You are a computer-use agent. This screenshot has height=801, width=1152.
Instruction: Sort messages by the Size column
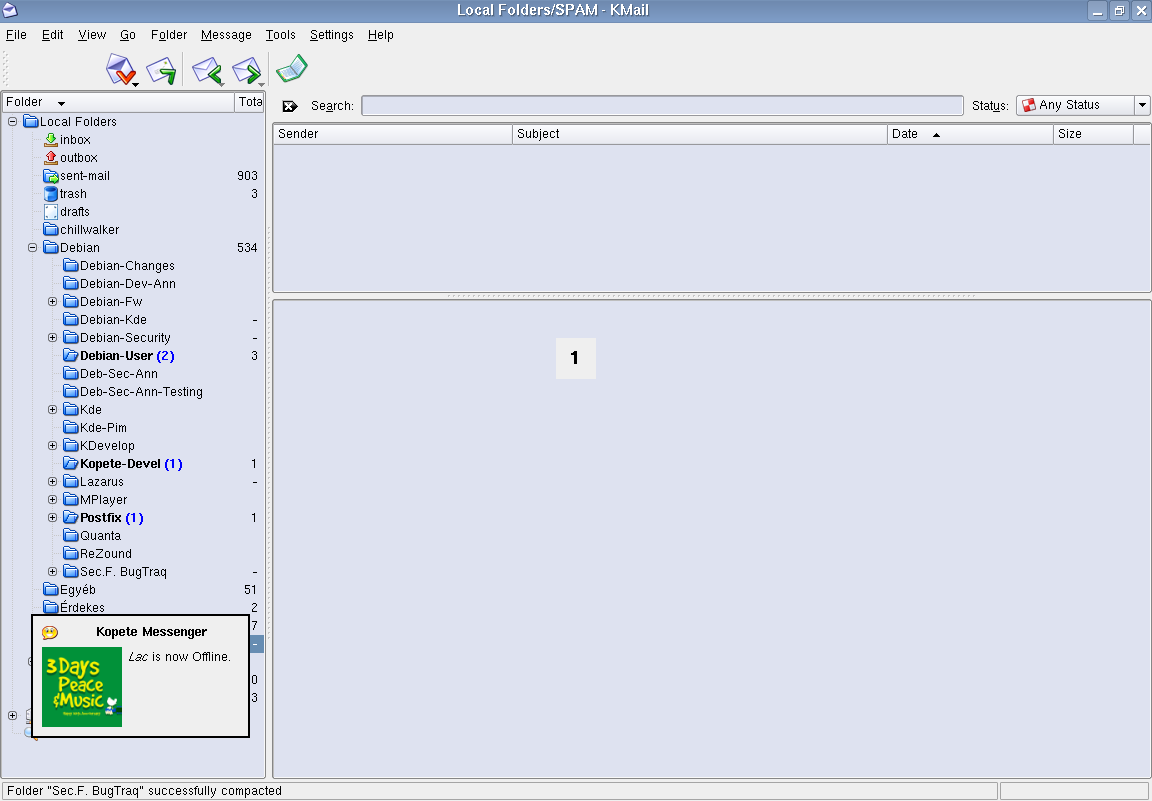tap(1093, 134)
